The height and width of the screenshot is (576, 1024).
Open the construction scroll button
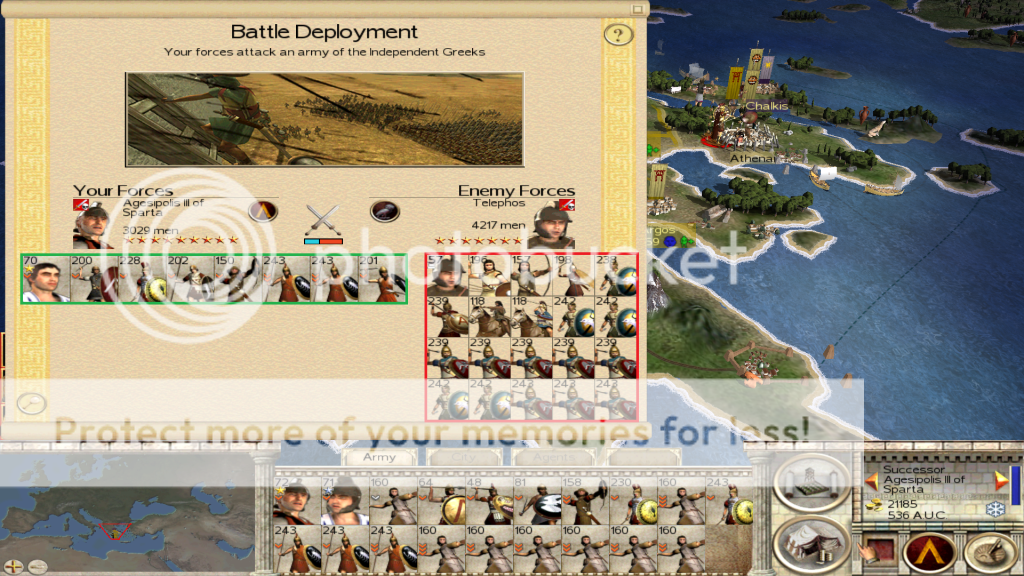(x=812, y=482)
